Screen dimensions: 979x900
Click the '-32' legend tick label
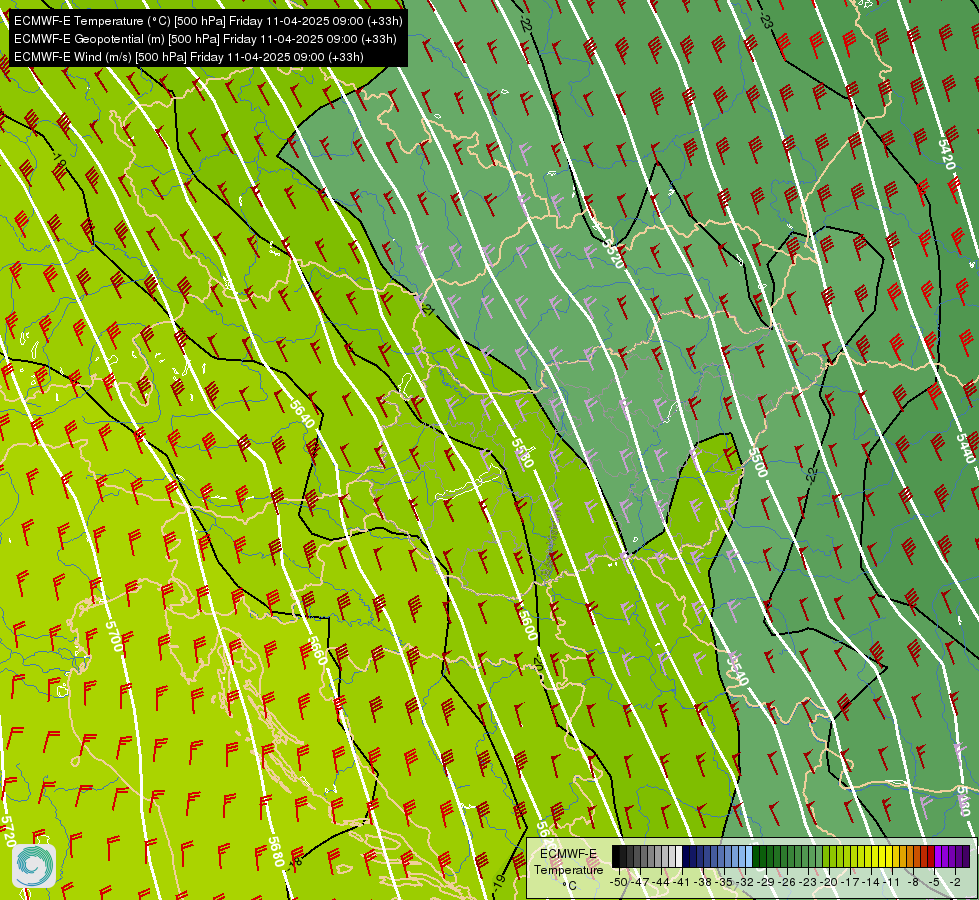coord(745,882)
